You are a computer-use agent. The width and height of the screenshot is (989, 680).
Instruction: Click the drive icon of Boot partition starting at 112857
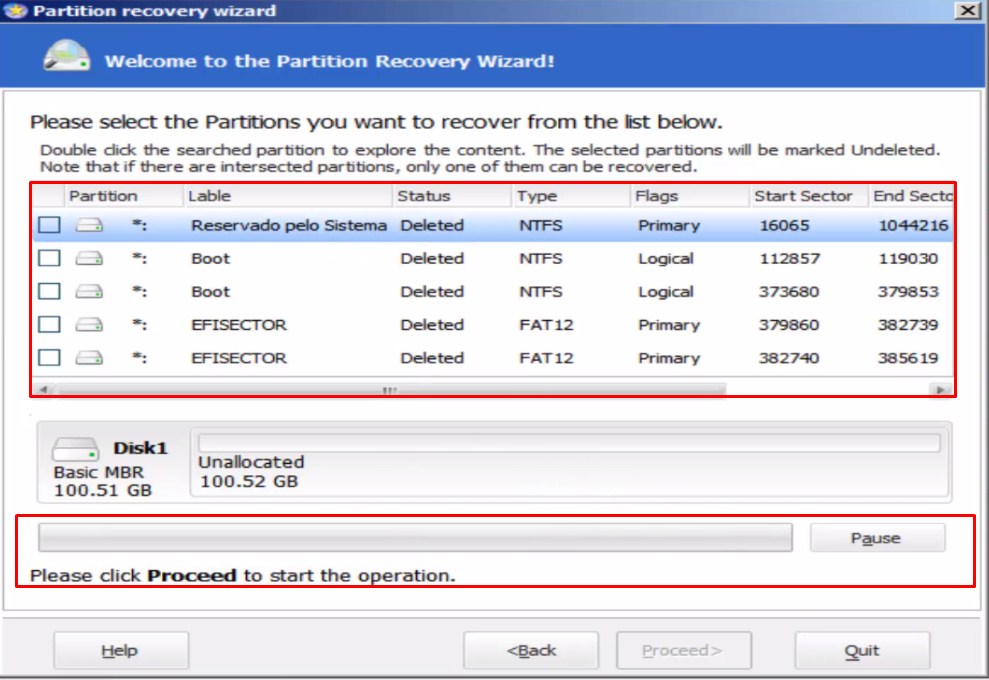(x=89, y=258)
